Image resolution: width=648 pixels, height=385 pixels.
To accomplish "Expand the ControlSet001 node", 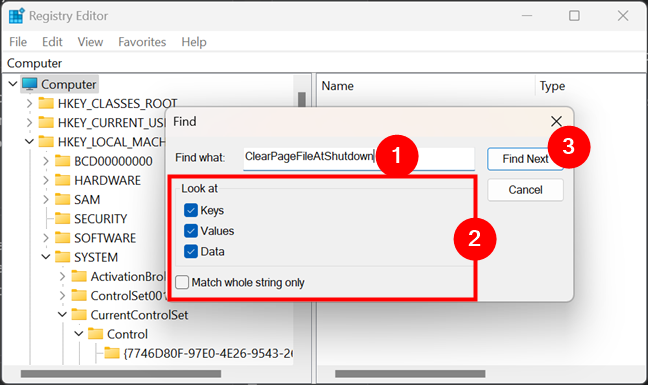I will pyautogui.click(x=62, y=296).
